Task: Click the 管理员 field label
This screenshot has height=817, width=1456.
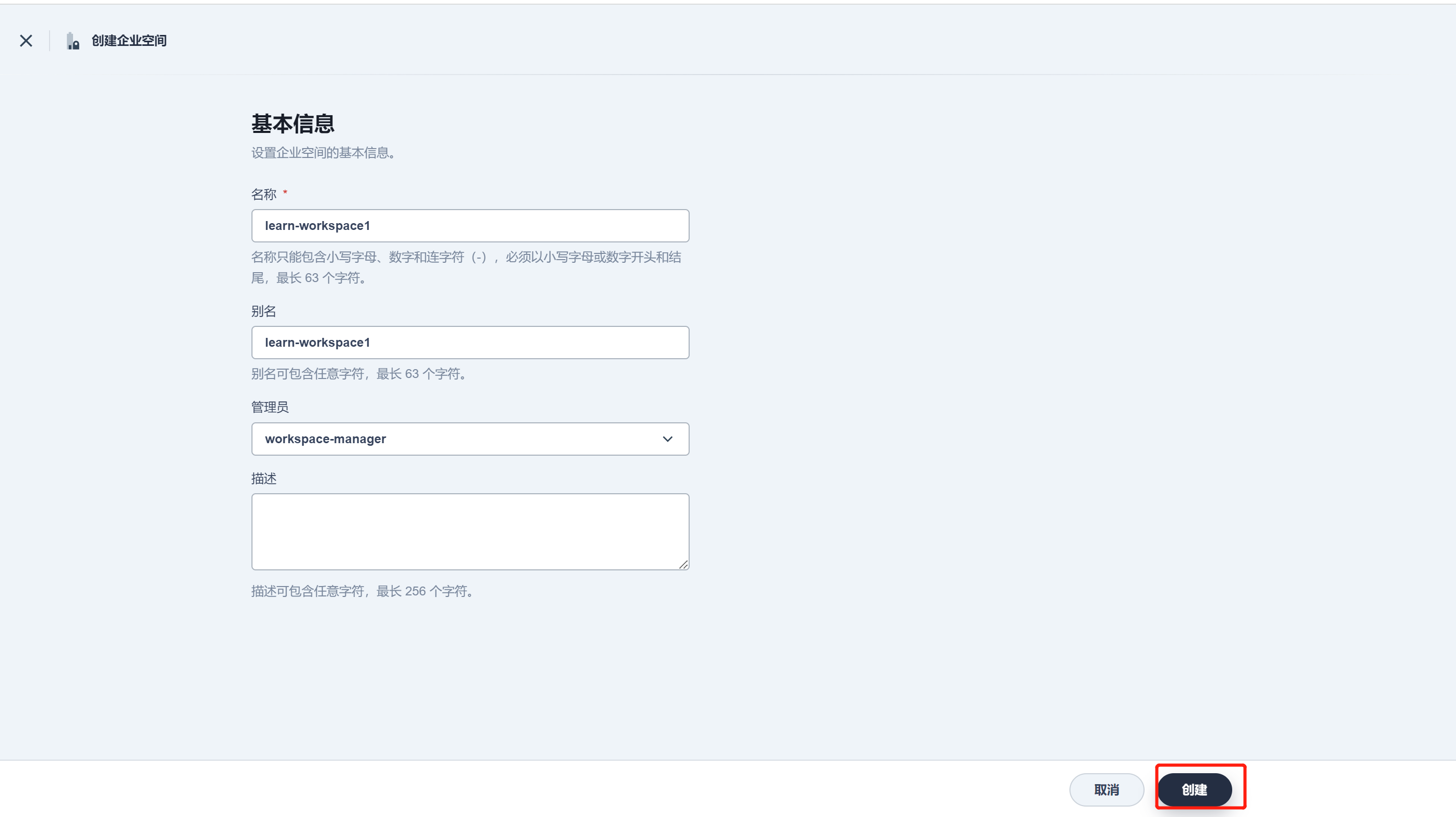Action: point(270,407)
